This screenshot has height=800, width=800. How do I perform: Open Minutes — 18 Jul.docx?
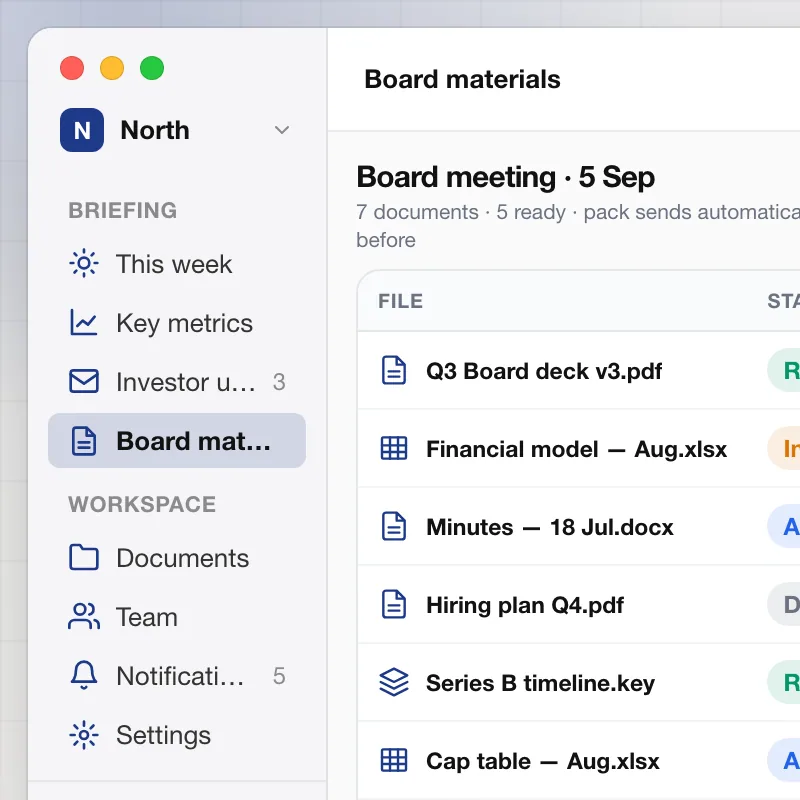tap(550, 527)
